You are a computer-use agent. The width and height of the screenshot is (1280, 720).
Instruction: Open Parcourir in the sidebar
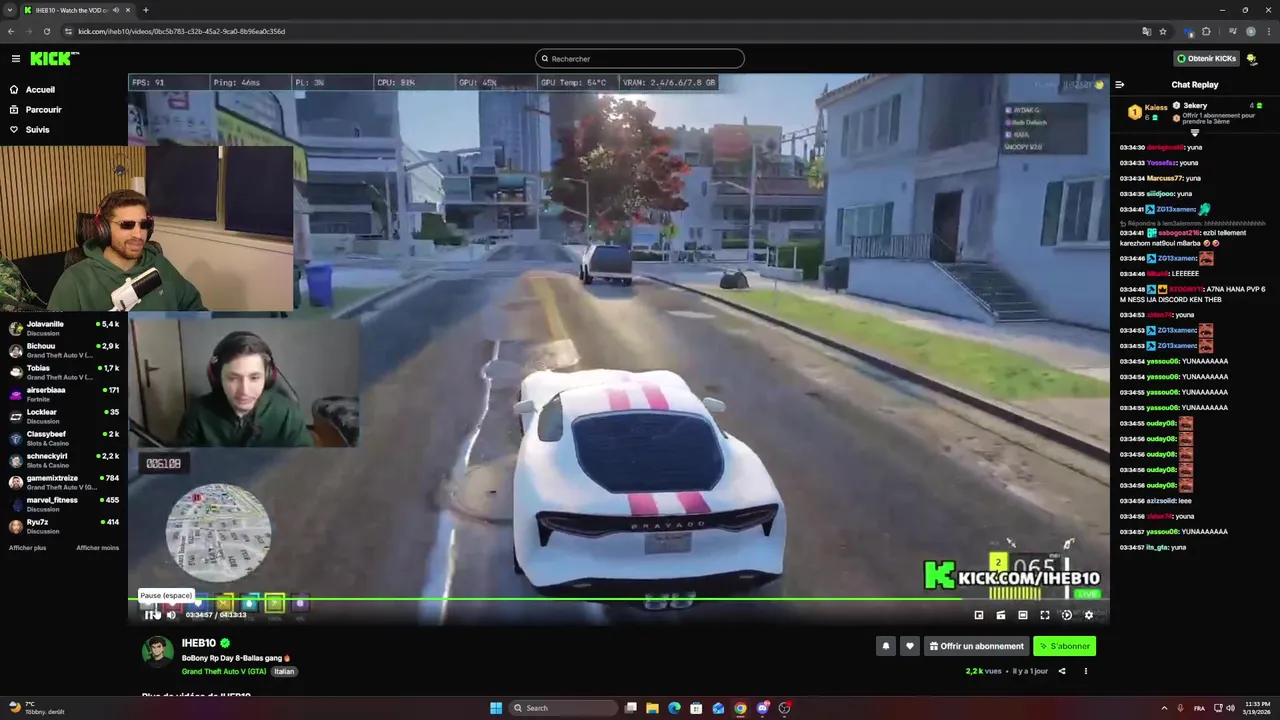(x=35, y=110)
